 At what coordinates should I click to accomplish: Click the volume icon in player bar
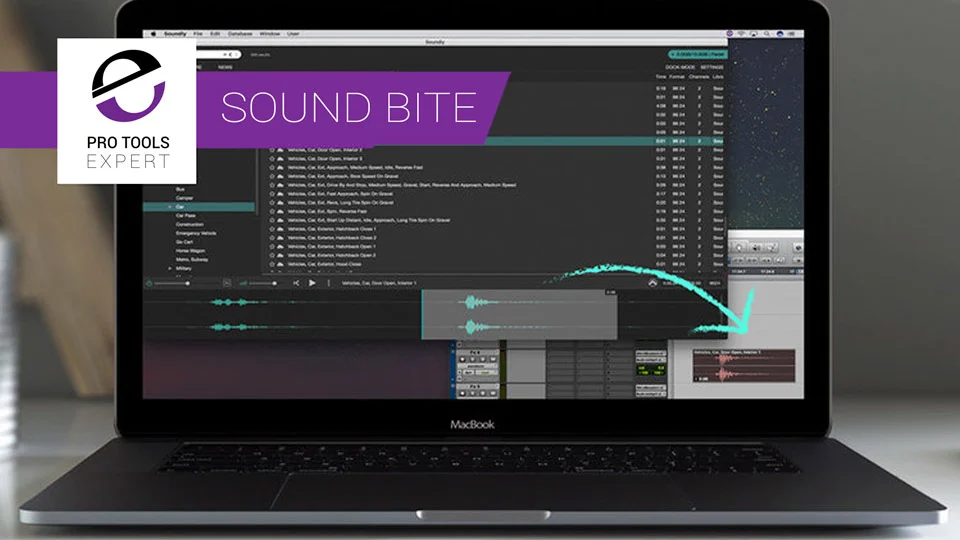pyautogui.click(x=243, y=283)
